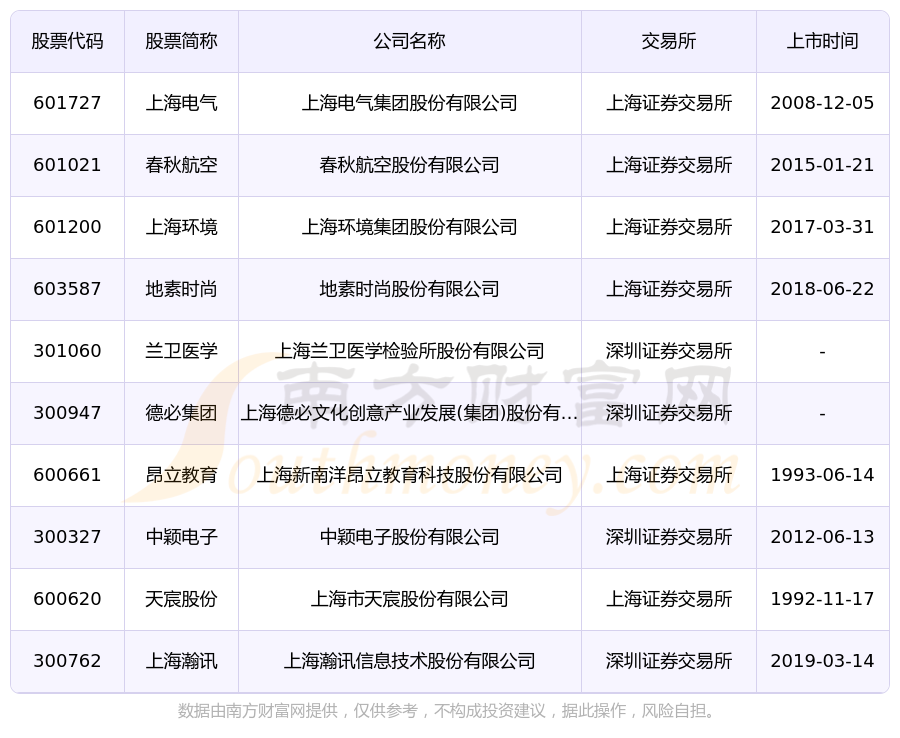The height and width of the screenshot is (738, 900).
Task: Click the 交易所 column header
Action: click(x=669, y=41)
